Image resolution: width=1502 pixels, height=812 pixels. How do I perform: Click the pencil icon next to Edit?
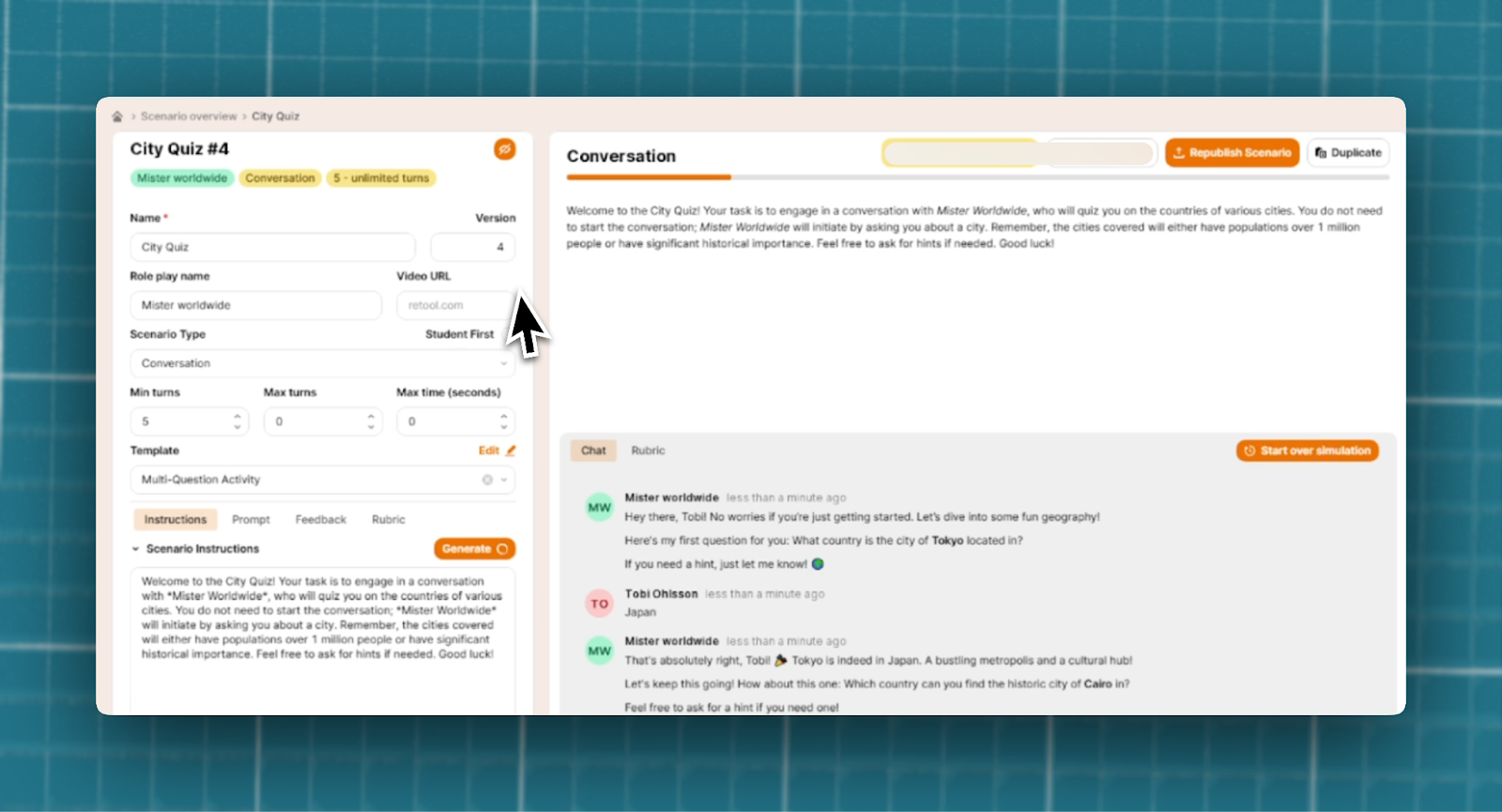(511, 451)
